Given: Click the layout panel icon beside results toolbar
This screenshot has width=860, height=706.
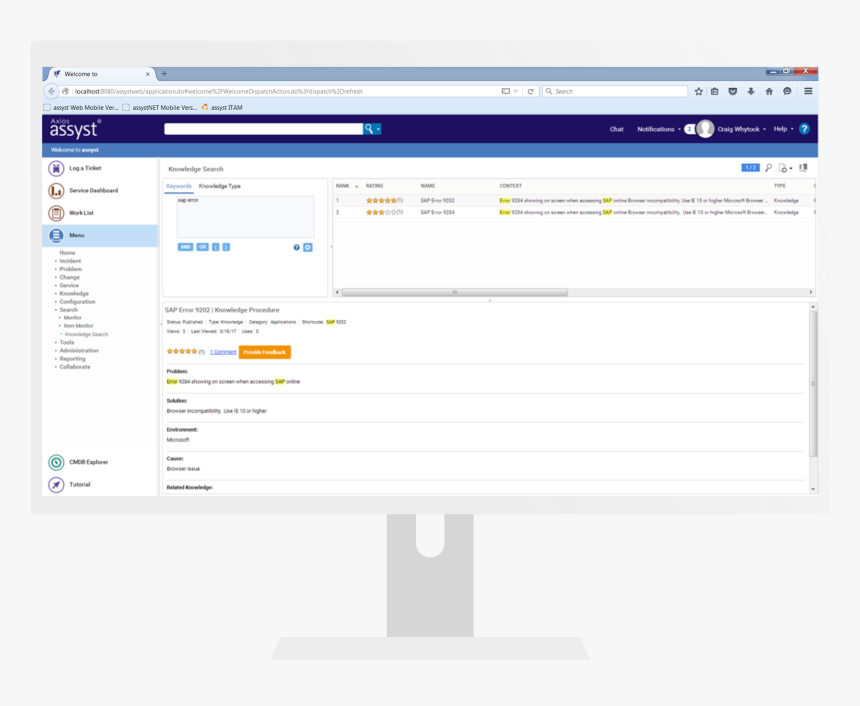Looking at the screenshot, I should [804, 168].
